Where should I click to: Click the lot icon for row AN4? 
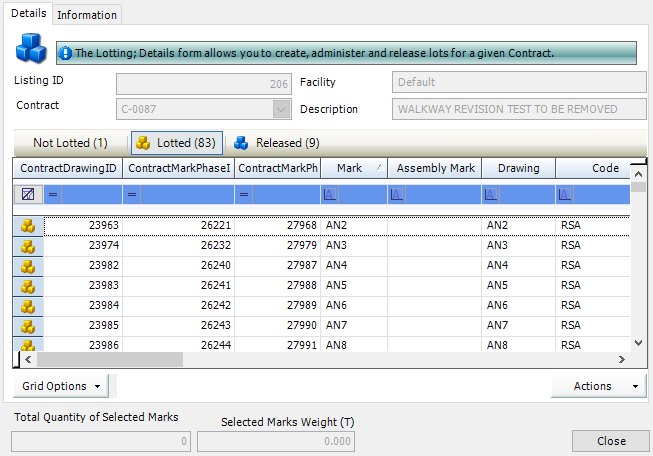pos(28,266)
